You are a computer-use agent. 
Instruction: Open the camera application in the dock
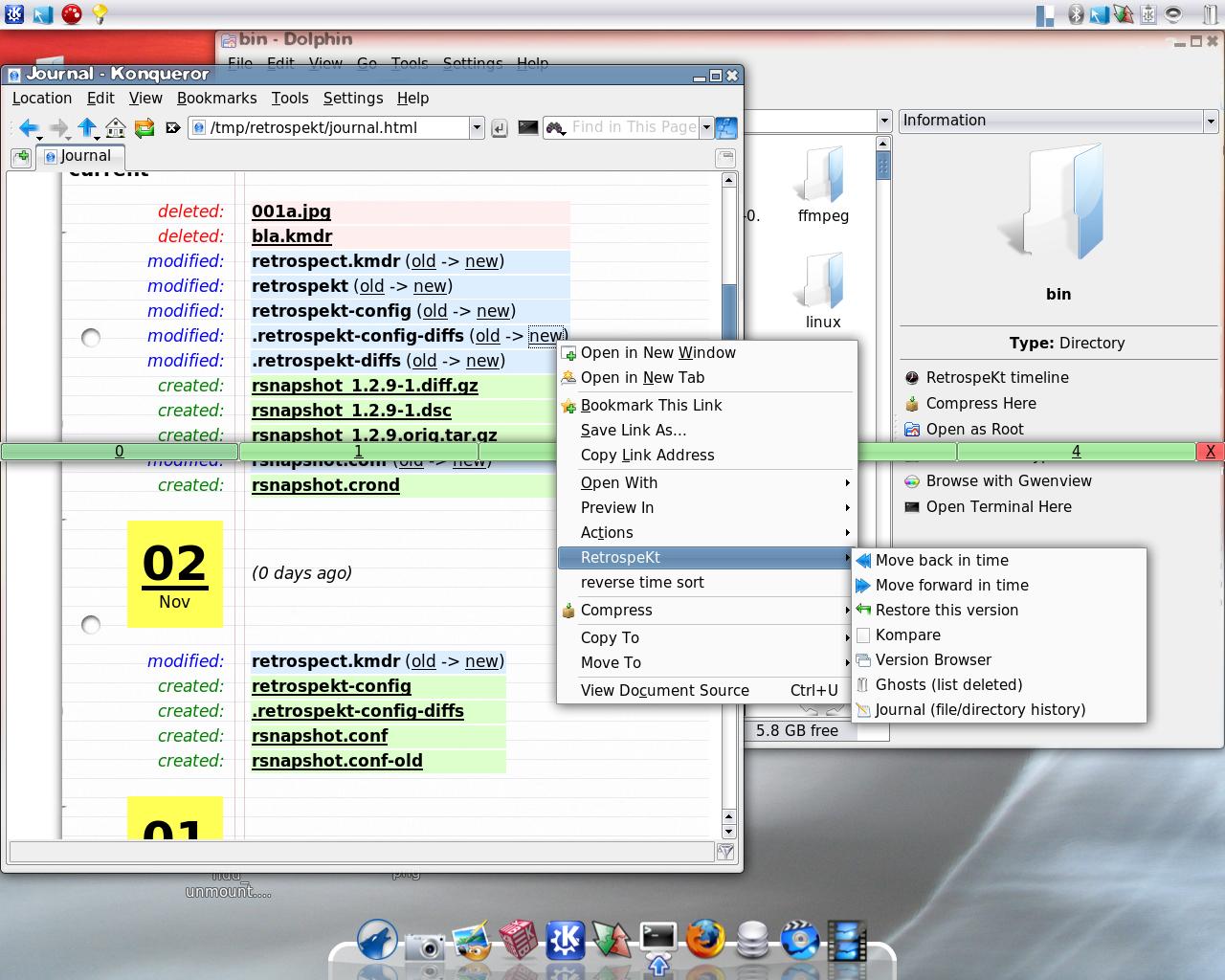coord(425,946)
